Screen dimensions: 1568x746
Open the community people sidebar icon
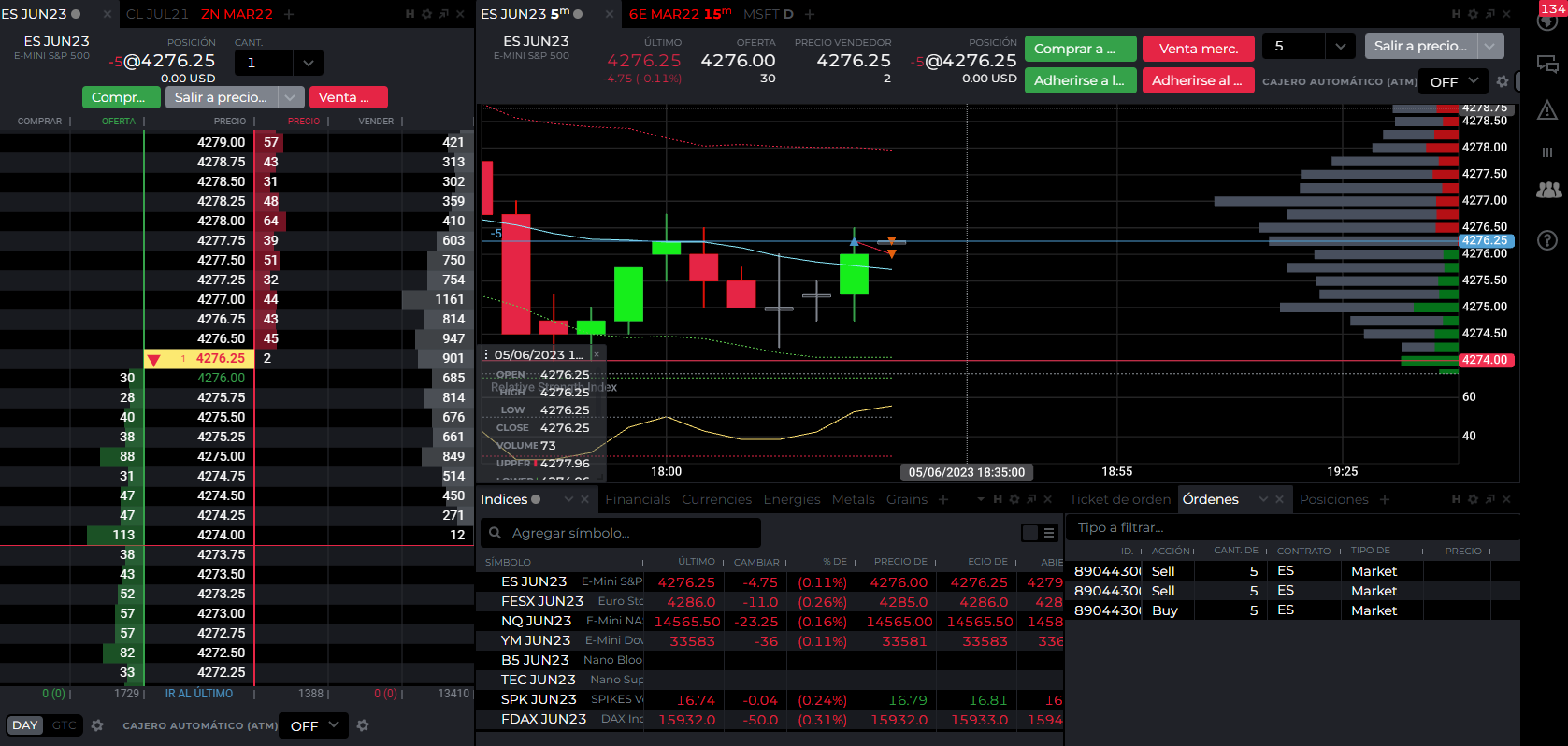1548,190
